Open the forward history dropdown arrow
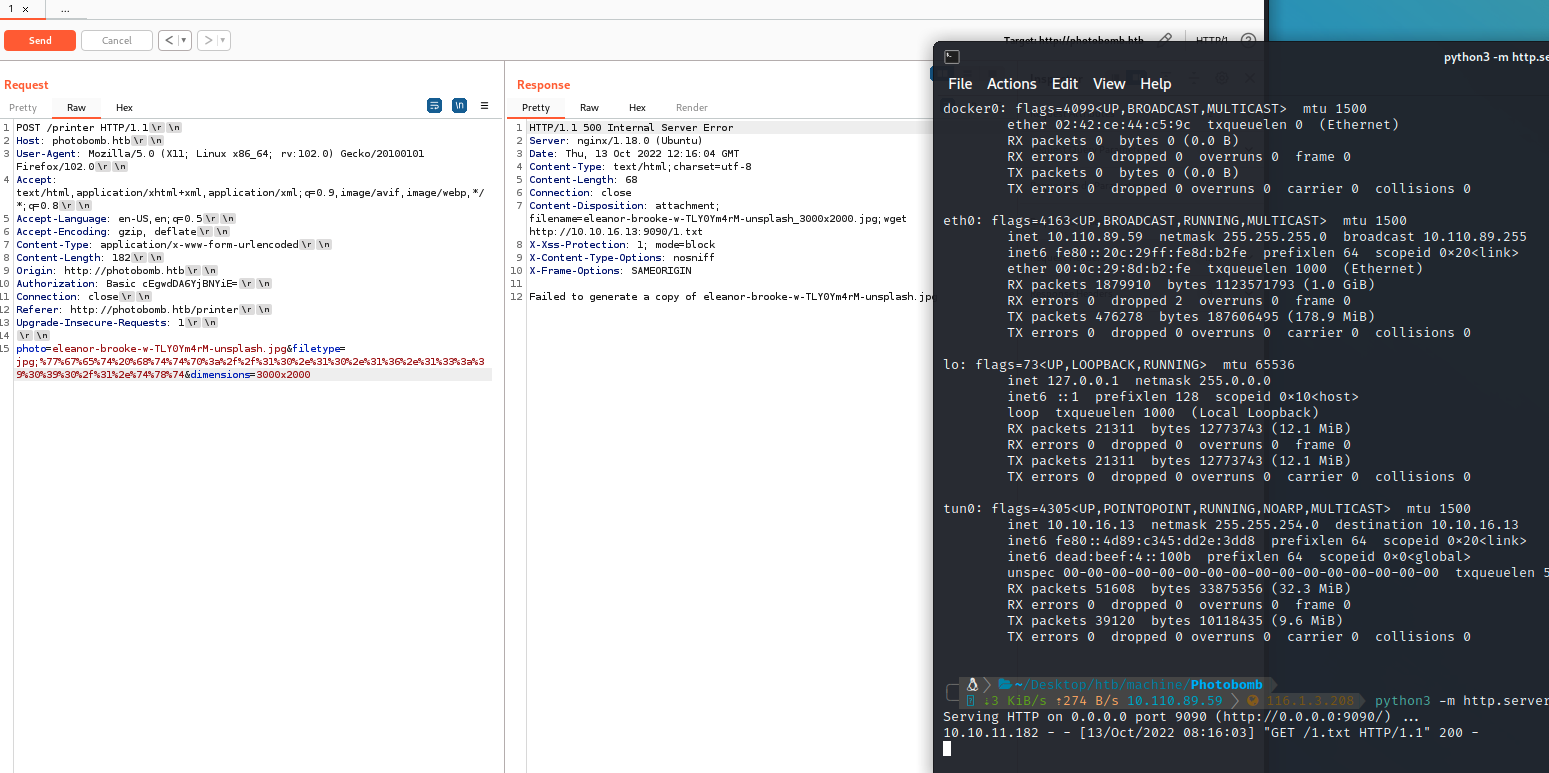The height and width of the screenshot is (773, 1549). coord(224,40)
